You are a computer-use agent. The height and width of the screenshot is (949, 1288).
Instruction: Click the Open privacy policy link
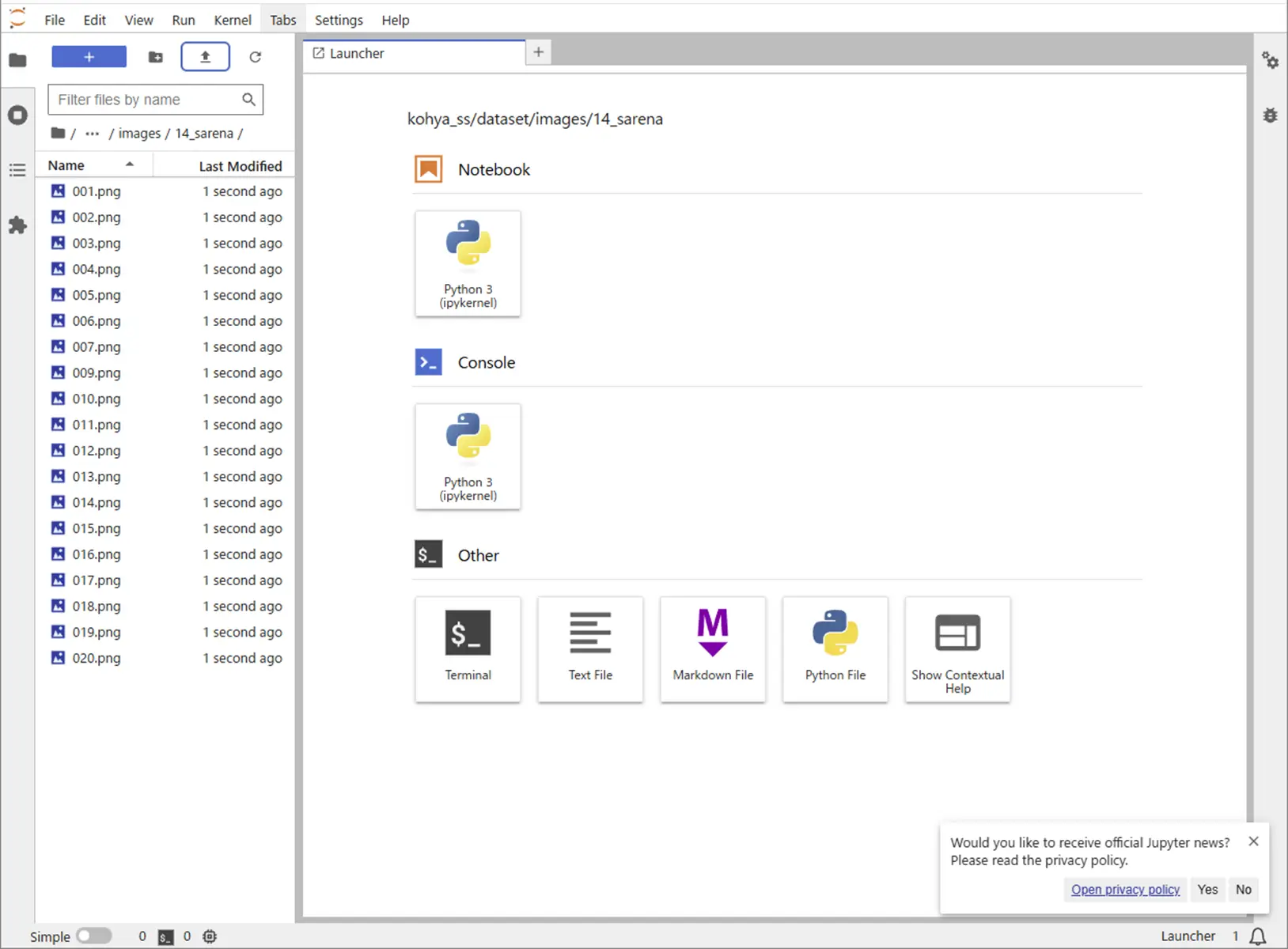pos(1125,890)
